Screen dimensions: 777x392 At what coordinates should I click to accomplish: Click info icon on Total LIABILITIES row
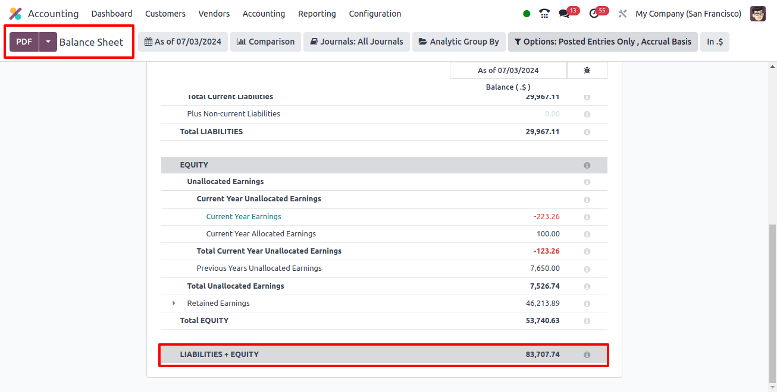587,132
